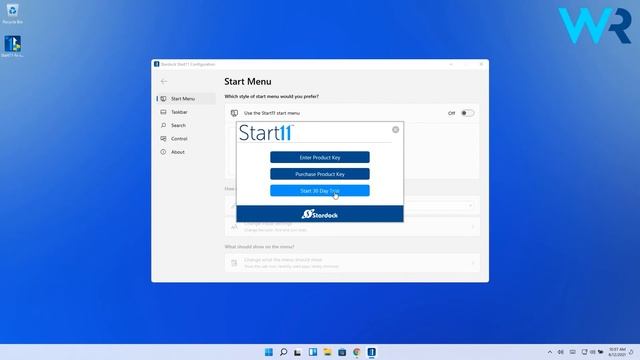Screen dimensions: 640x360
Task: Open Task View on the taskbar
Action: (x=298, y=352)
